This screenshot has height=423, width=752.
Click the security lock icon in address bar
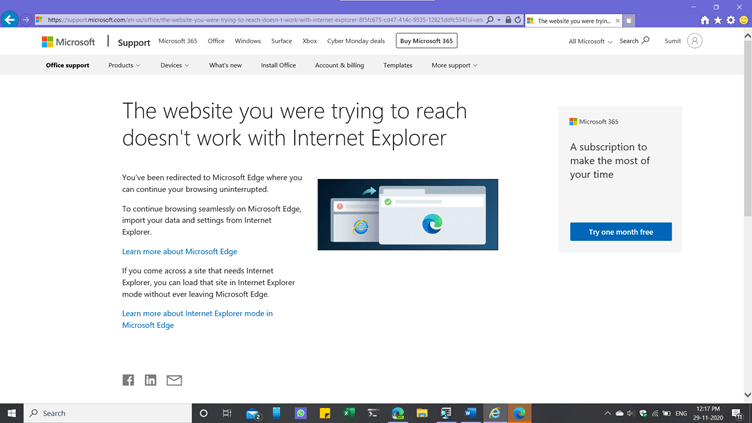(508, 20)
